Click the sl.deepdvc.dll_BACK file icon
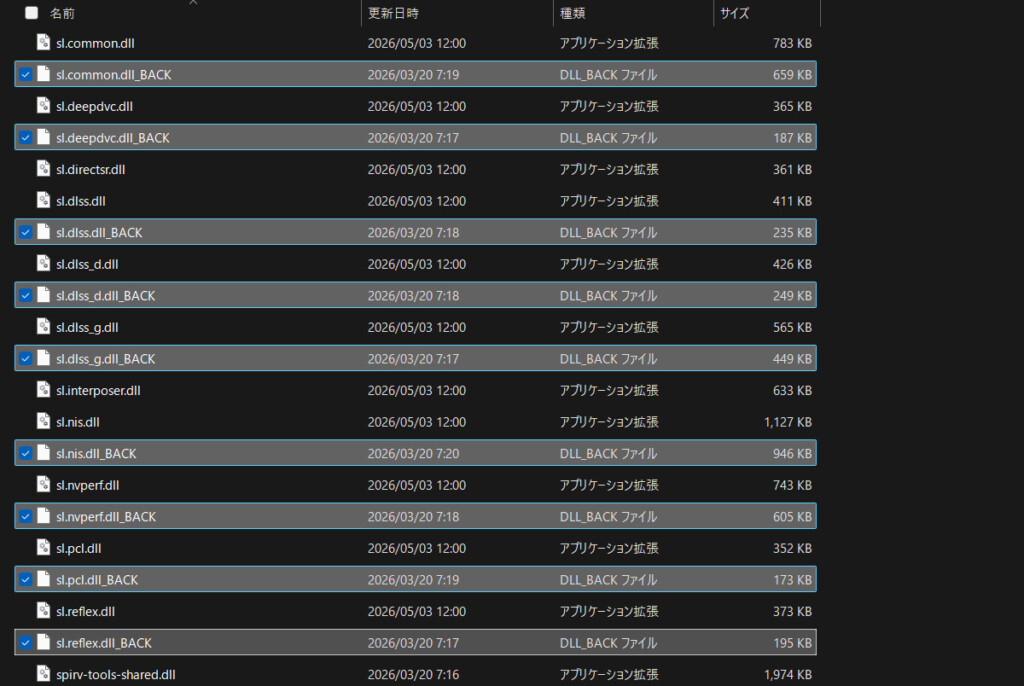Viewport: 1024px width, 686px height. click(44, 137)
